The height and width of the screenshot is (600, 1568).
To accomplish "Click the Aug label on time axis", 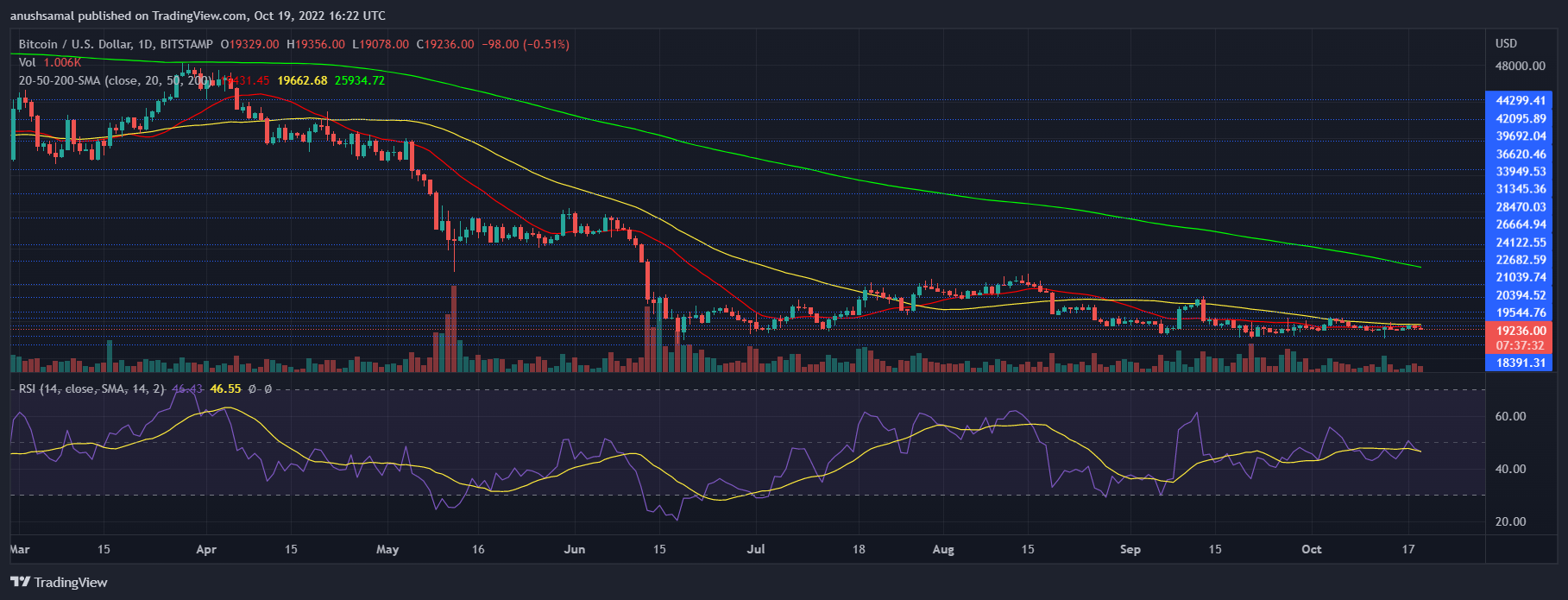I will point(943,549).
